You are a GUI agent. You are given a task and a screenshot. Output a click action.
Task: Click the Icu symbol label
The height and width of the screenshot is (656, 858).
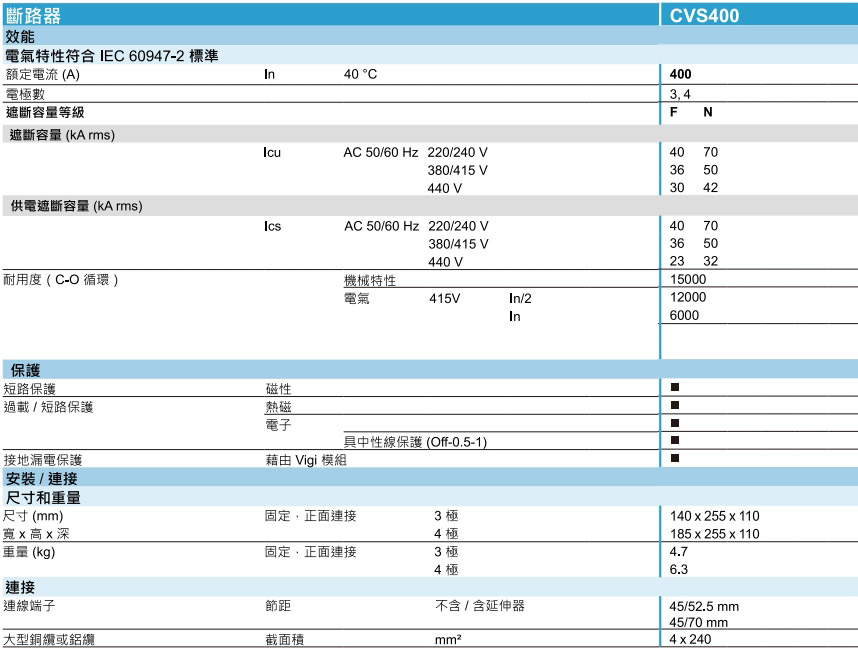coord(272,152)
